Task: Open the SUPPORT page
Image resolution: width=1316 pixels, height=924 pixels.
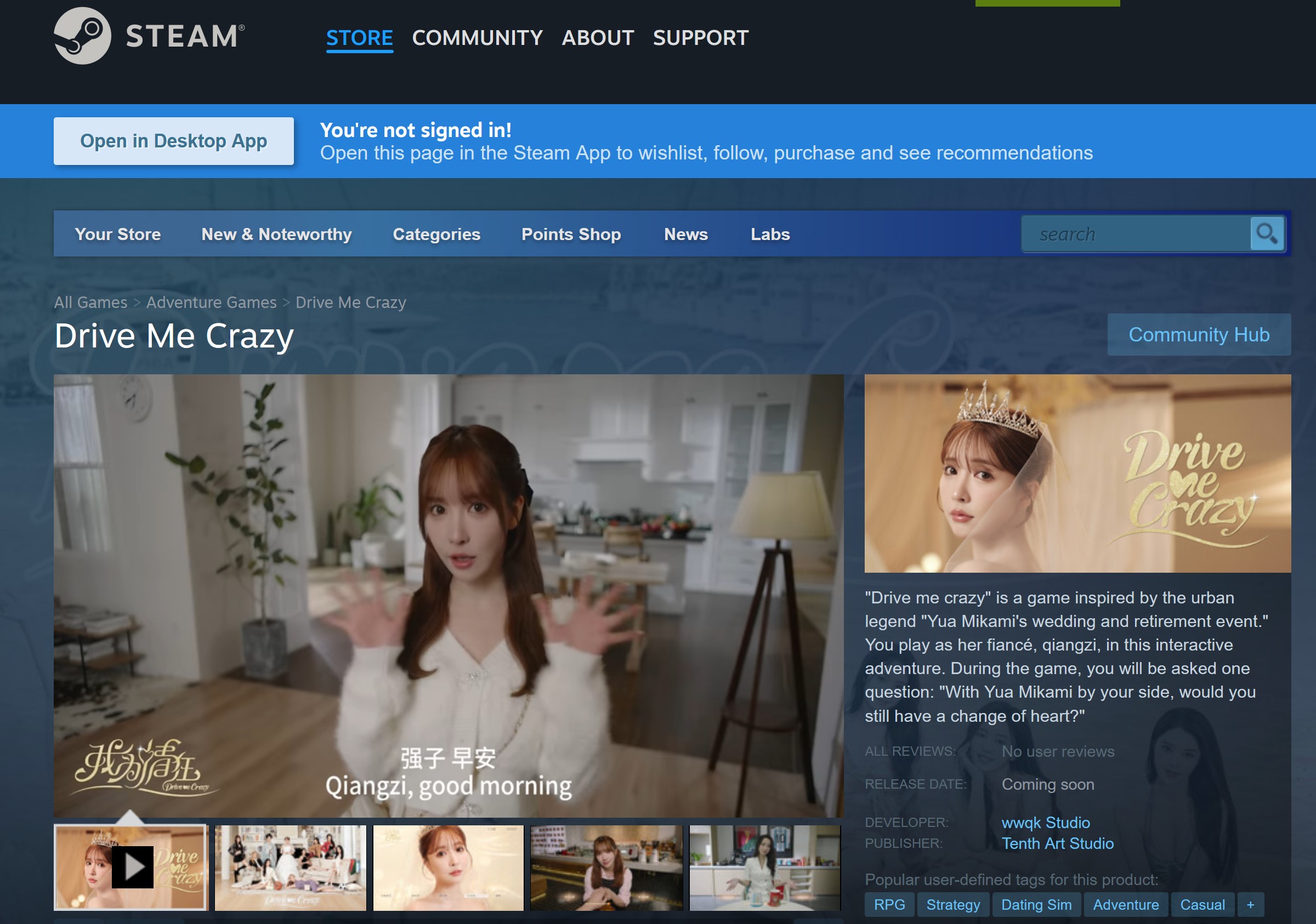Action: coord(700,38)
